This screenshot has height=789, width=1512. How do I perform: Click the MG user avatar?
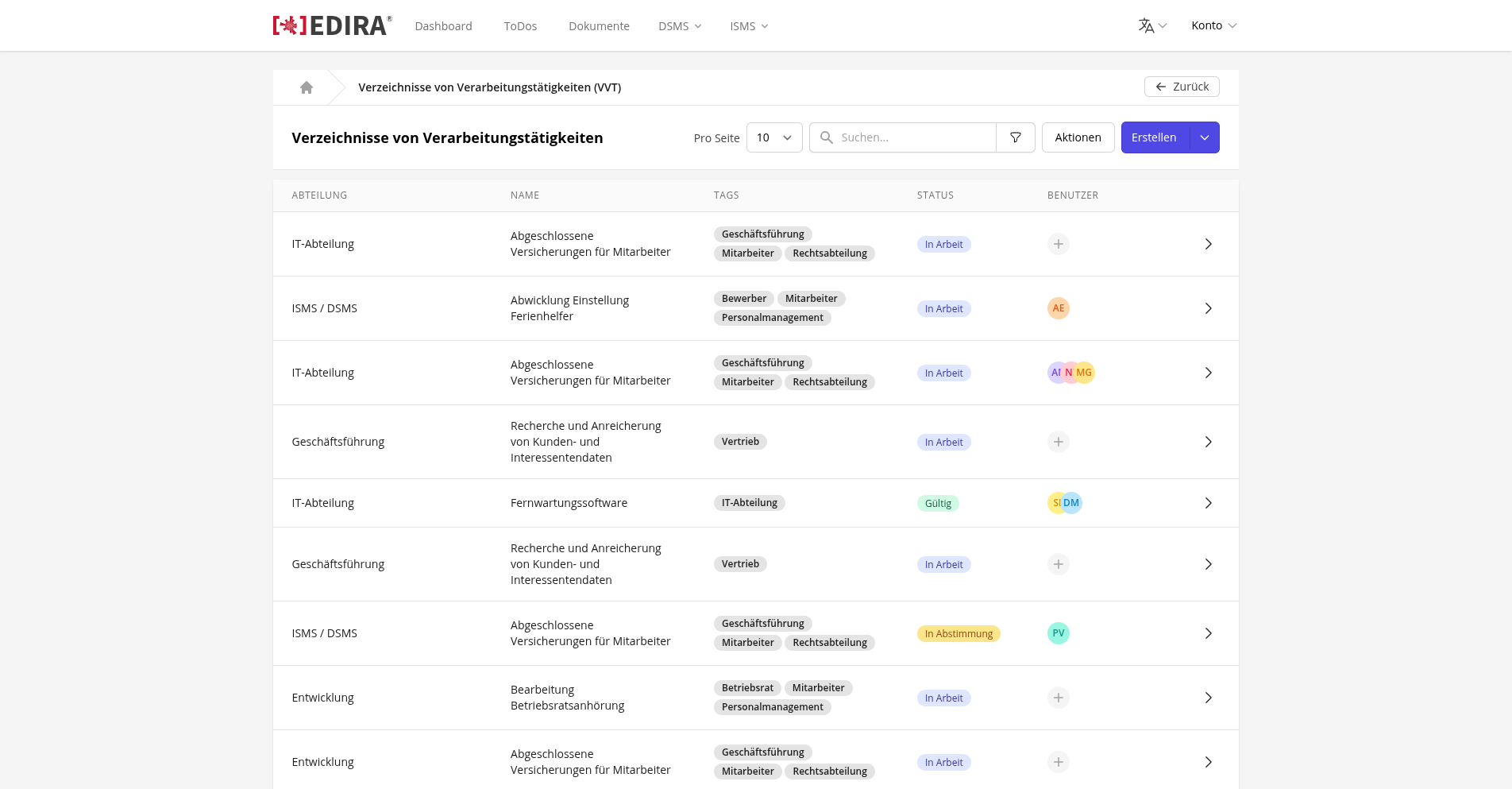coord(1084,373)
